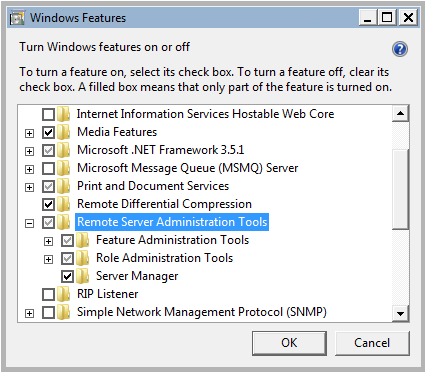Uncheck Remote Differential Compression checkbox
Image resolution: width=425 pixels, height=372 pixels.
pos(48,205)
